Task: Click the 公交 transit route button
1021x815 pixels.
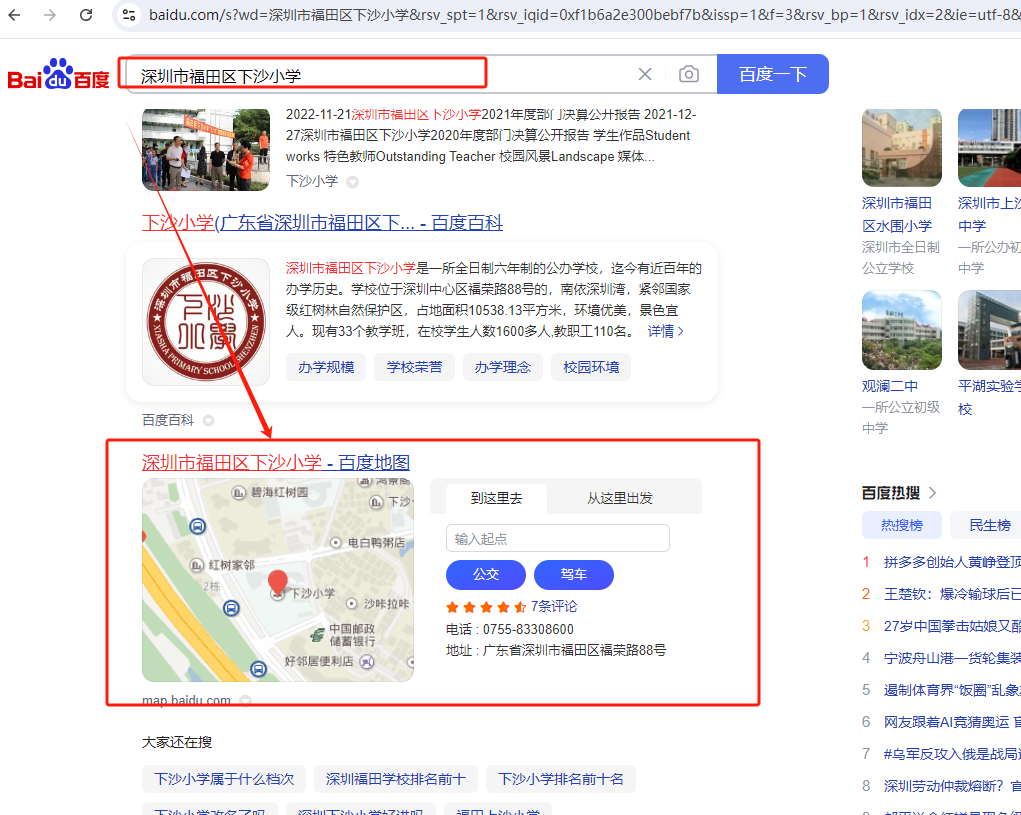Action: 486,574
